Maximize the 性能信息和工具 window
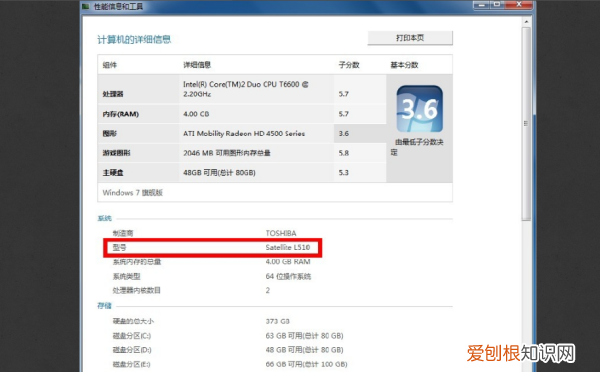The height and width of the screenshot is (372, 600). click(x=497, y=5)
